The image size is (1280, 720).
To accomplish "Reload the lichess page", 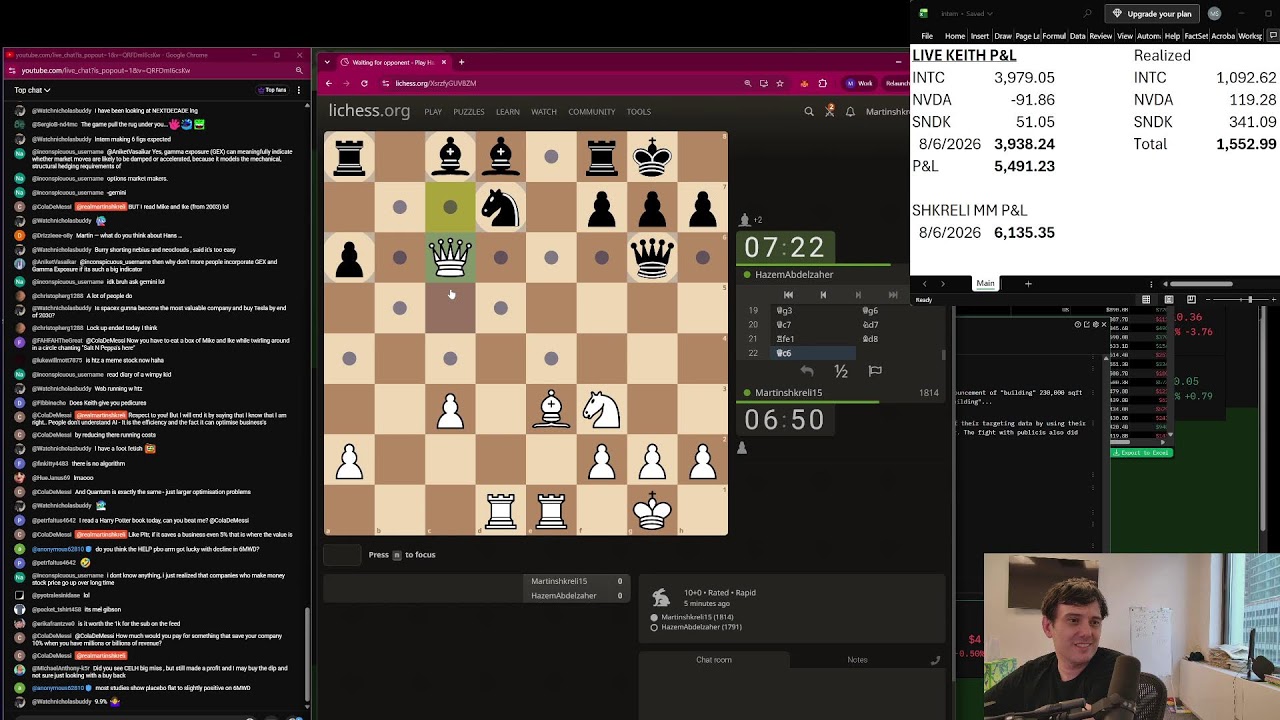I will coord(364,83).
